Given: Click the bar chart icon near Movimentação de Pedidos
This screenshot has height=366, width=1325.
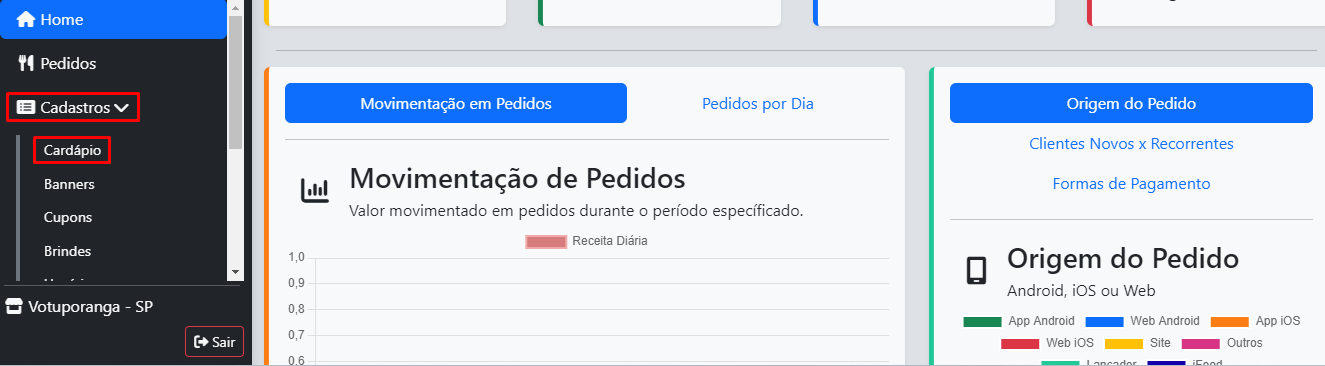Looking at the screenshot, I should click(x=315, y=190).
